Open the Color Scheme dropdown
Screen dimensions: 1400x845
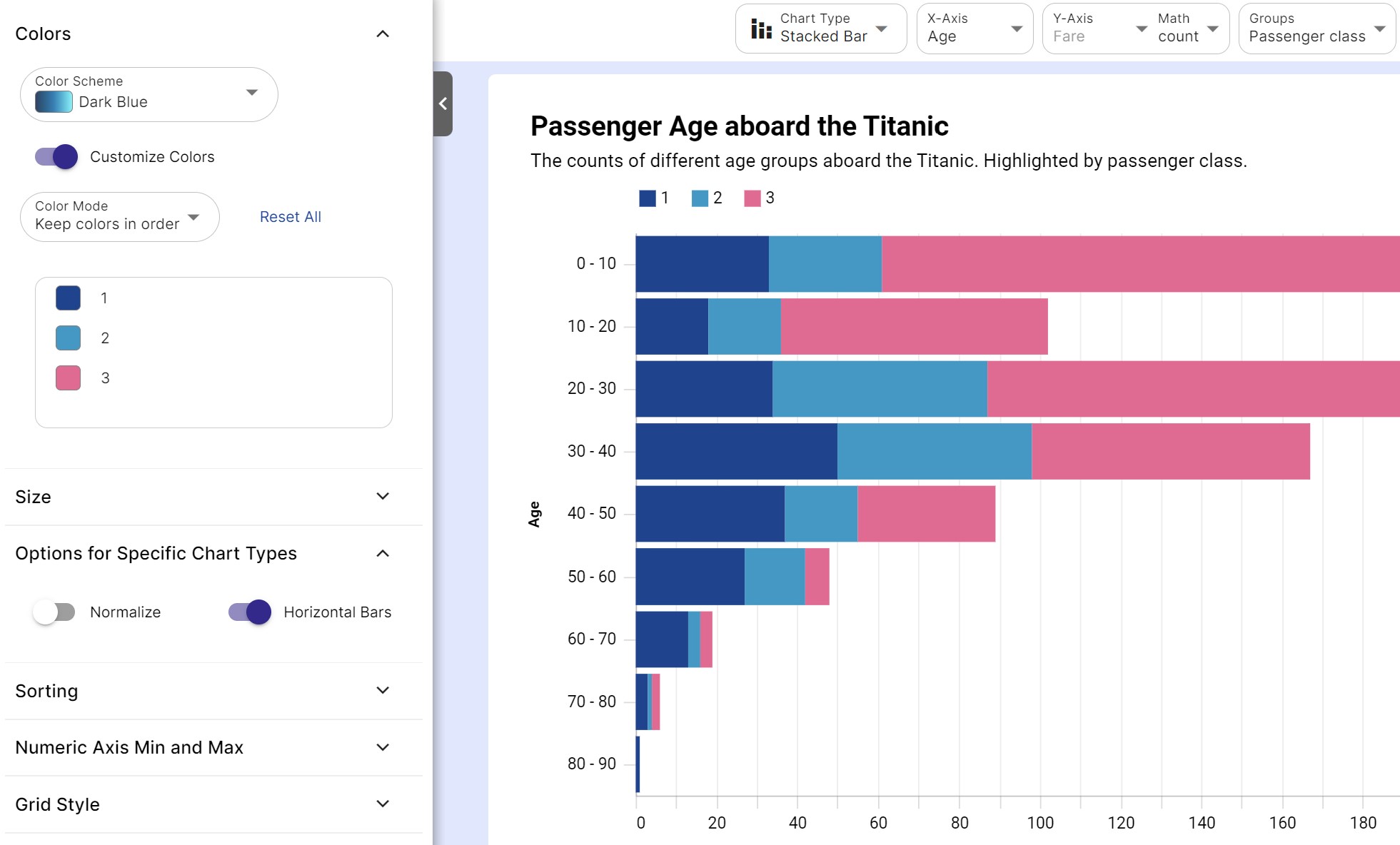149,94
